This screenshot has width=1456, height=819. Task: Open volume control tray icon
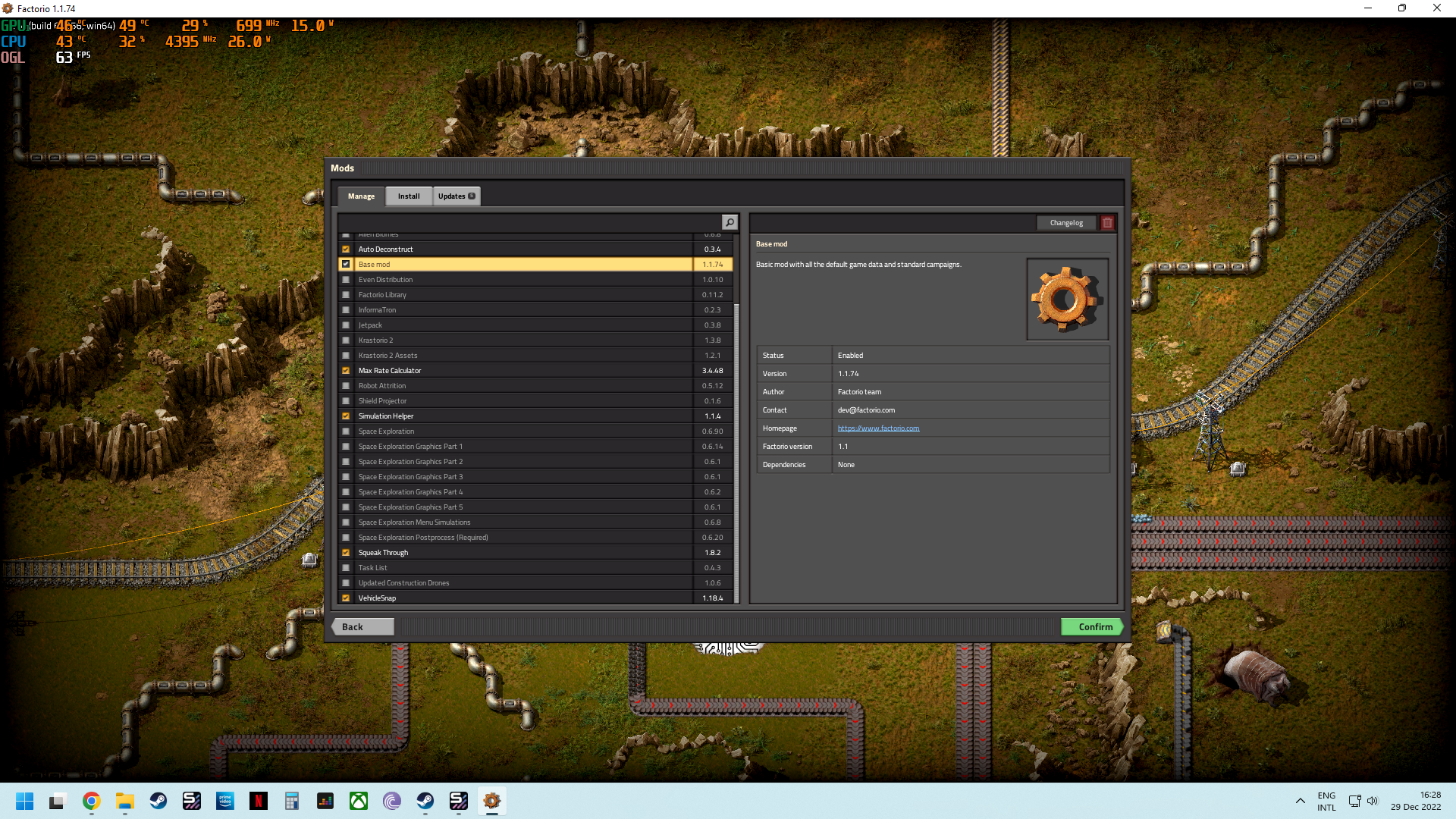[x=1372, y=801]
